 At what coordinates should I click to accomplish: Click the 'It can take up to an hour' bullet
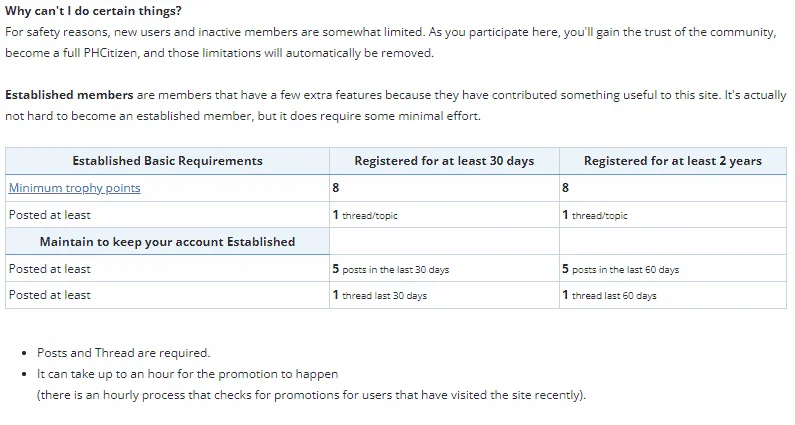pos(188,374)
